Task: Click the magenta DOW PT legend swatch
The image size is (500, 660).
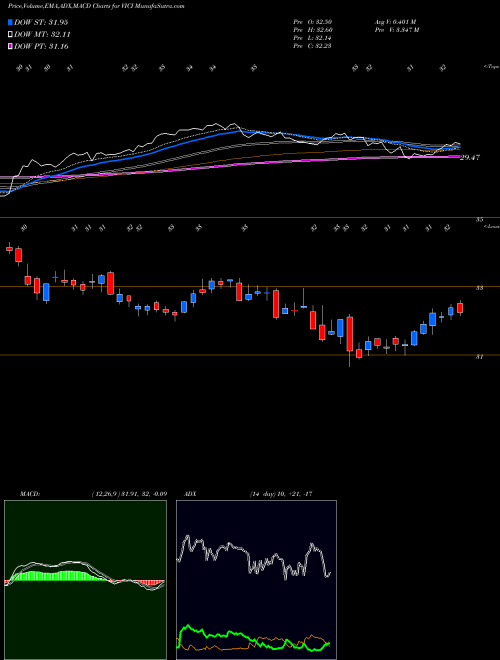Action: tap(10, 46)
